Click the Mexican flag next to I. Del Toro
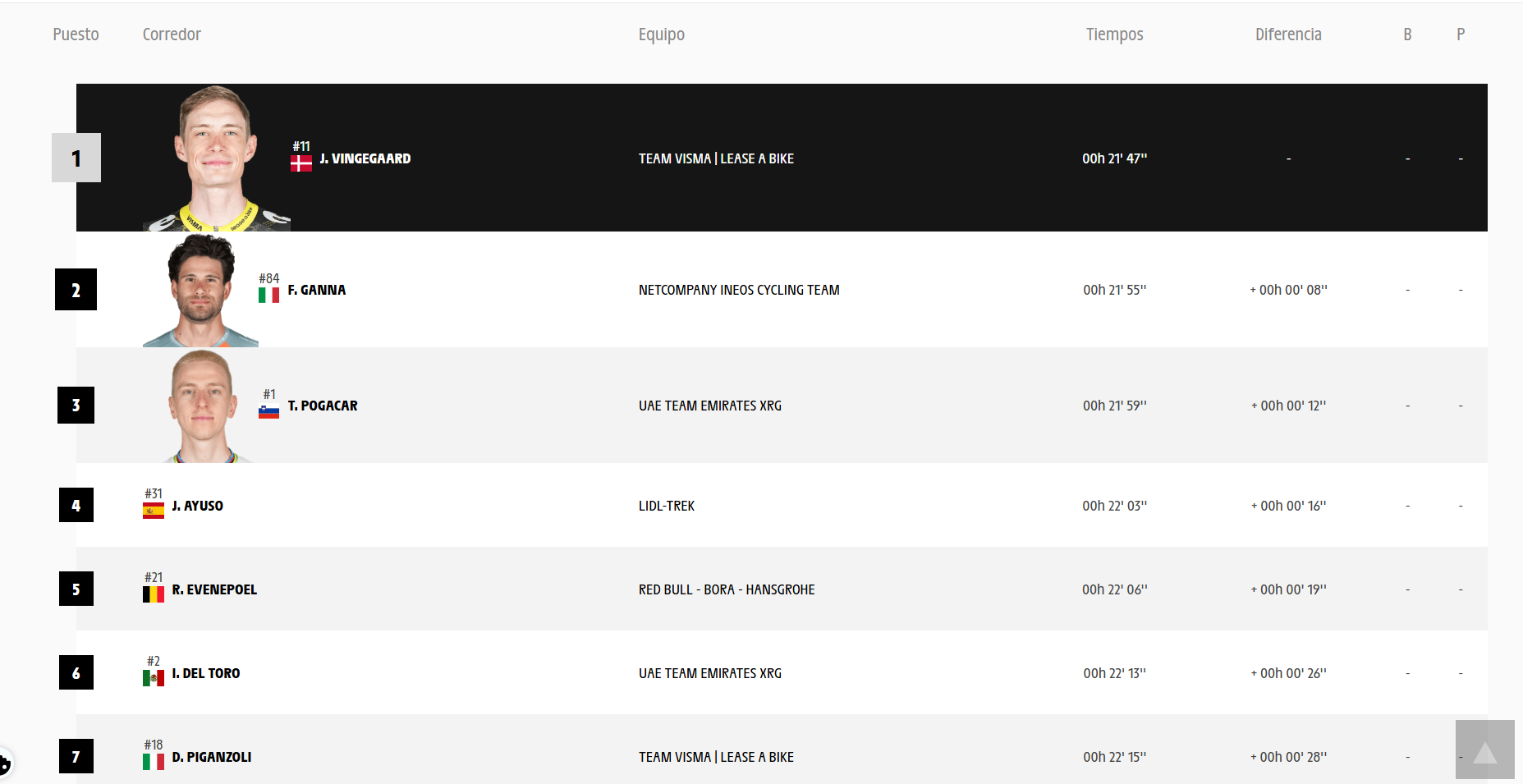This screenshot has width=1523, height=784. [x=154, y=678]
